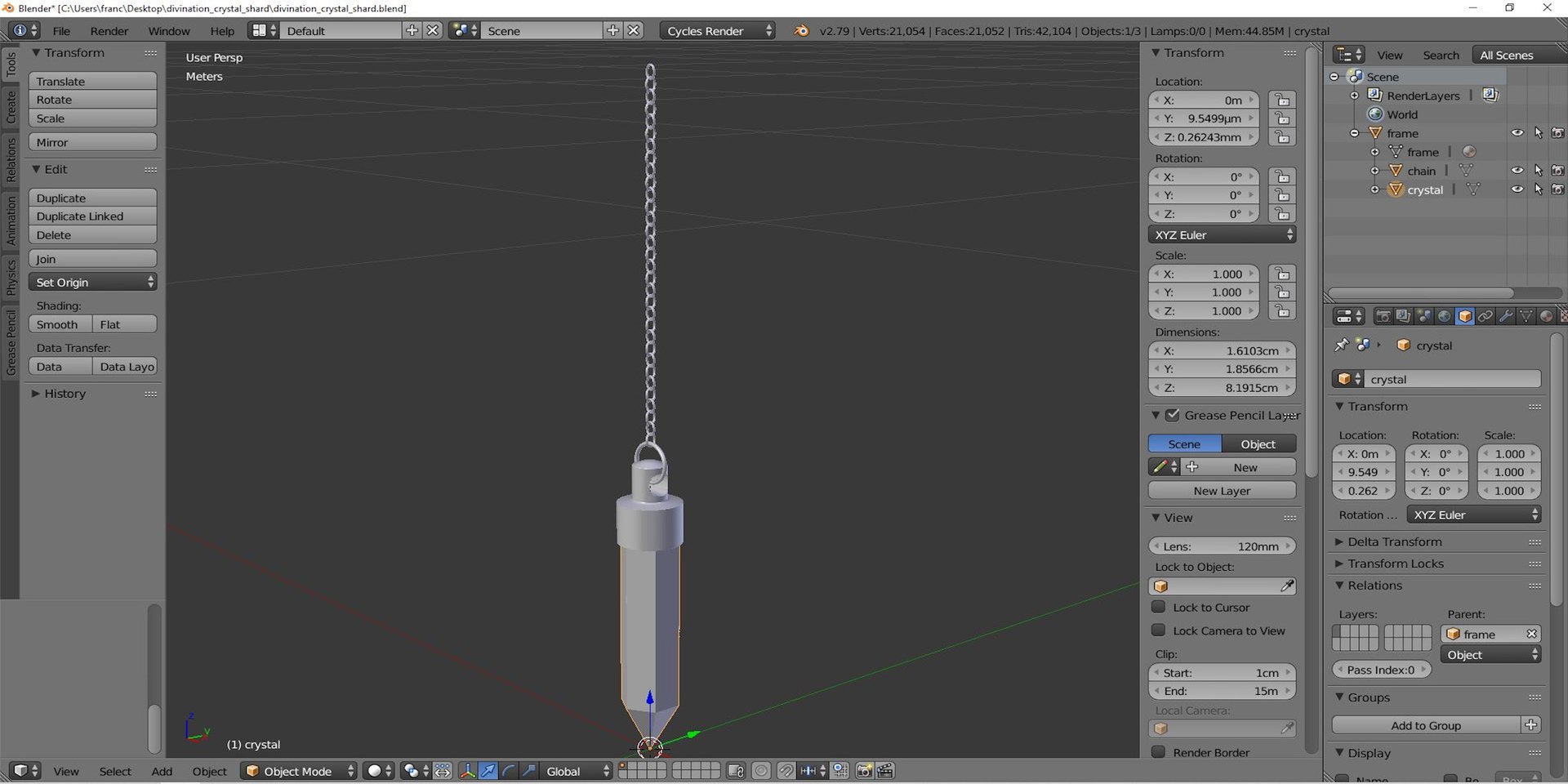This screenshot has height=784, width=1568.
Task: Click the Add to Group button
Action: 1426,725
